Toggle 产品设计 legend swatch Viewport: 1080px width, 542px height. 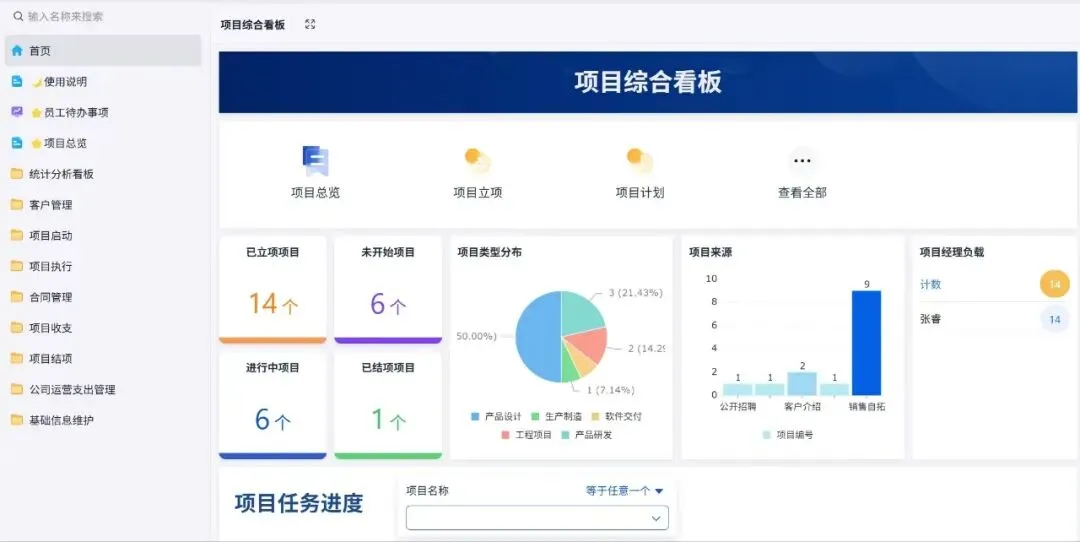[475, 417]
